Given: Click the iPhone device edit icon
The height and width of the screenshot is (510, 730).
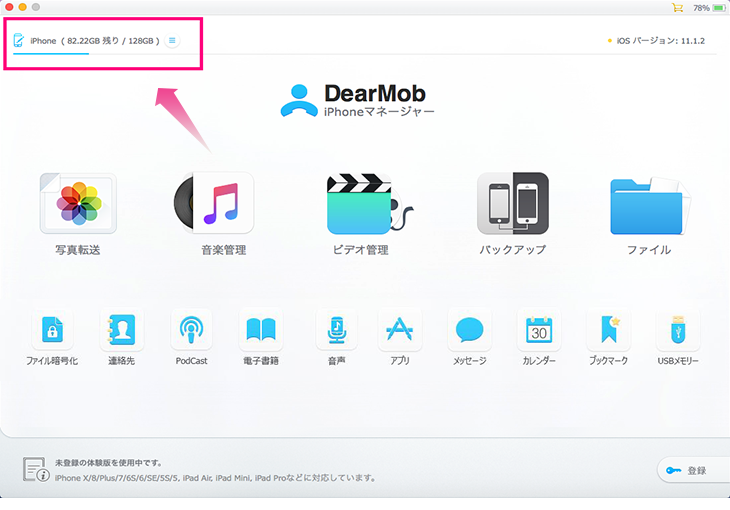Looking at the screenshot, I should coord(19,41).
